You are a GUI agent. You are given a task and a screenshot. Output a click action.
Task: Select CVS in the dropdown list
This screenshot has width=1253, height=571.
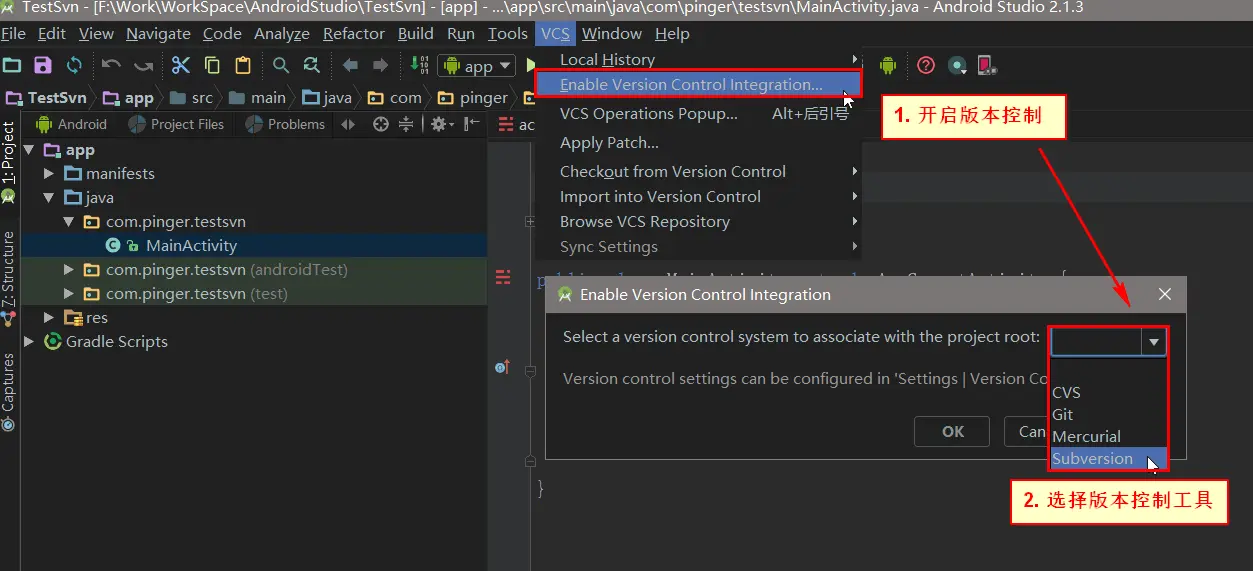click(1108, 393)
